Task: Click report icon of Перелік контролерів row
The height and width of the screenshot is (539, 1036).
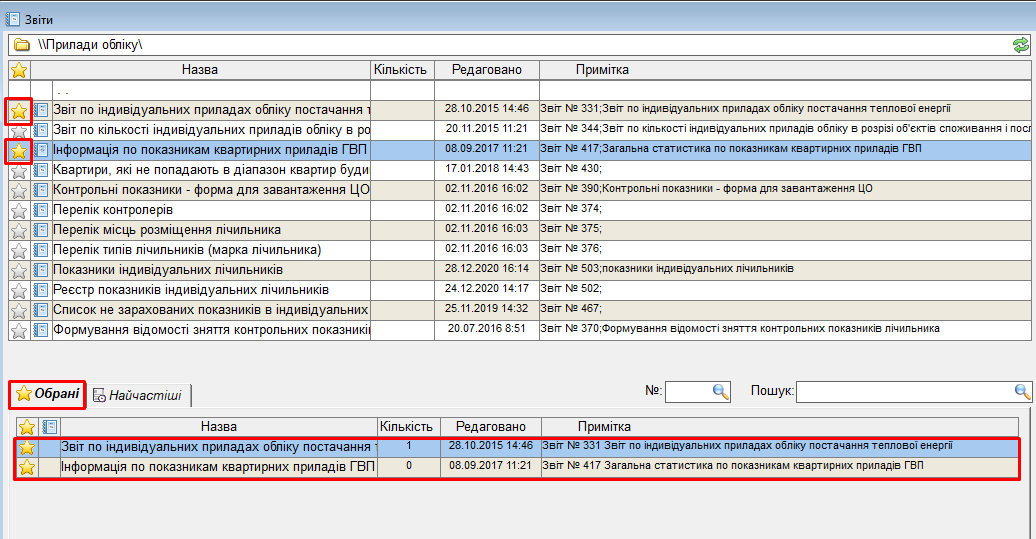Action: (x=41, y=210)
